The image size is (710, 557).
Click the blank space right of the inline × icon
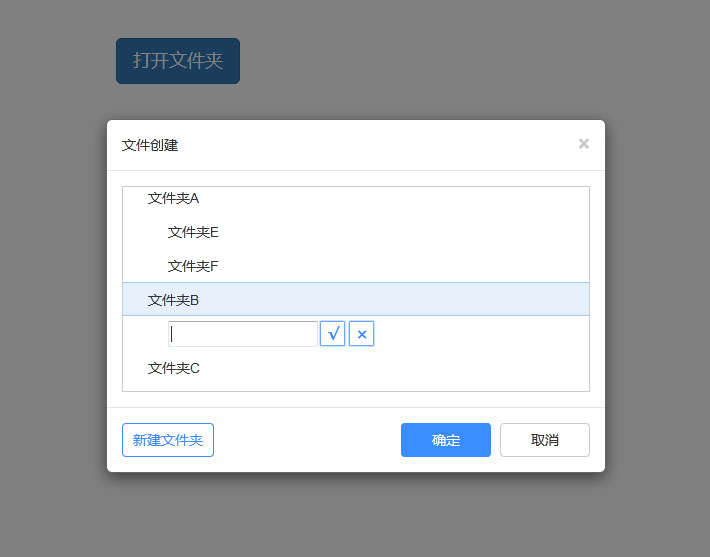(x=480, y=334)
